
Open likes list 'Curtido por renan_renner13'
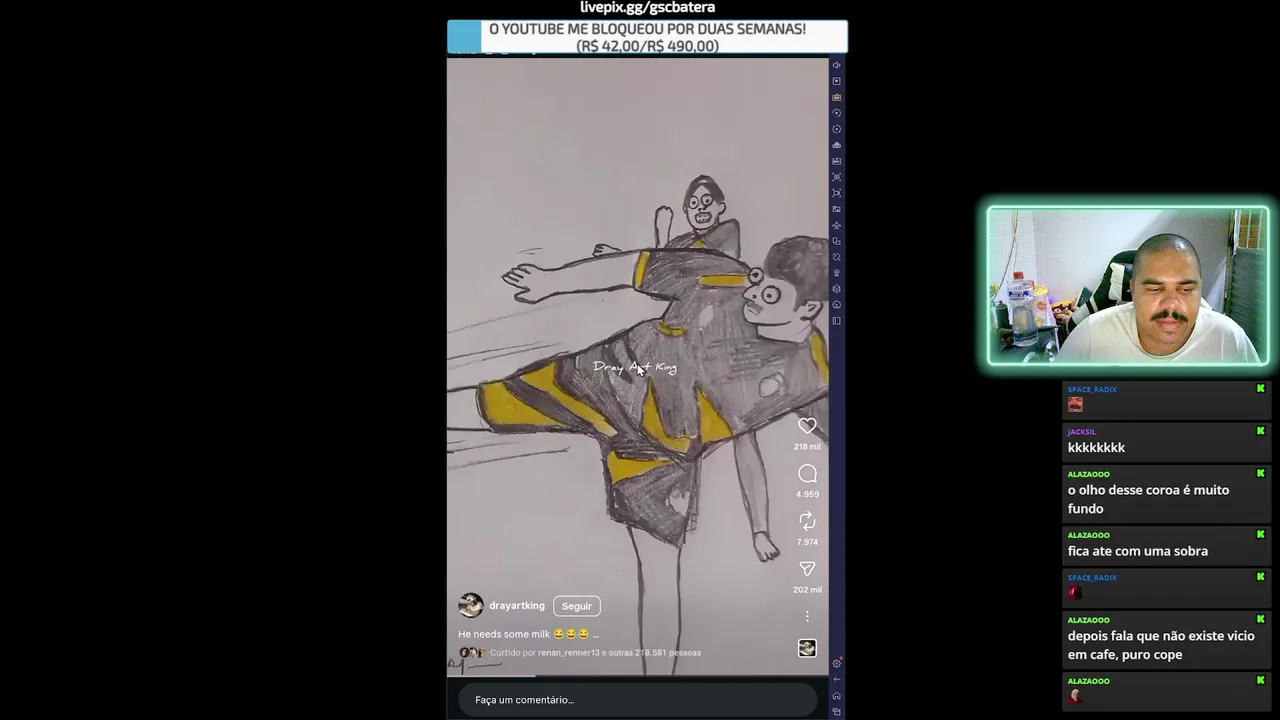(595, 652)
